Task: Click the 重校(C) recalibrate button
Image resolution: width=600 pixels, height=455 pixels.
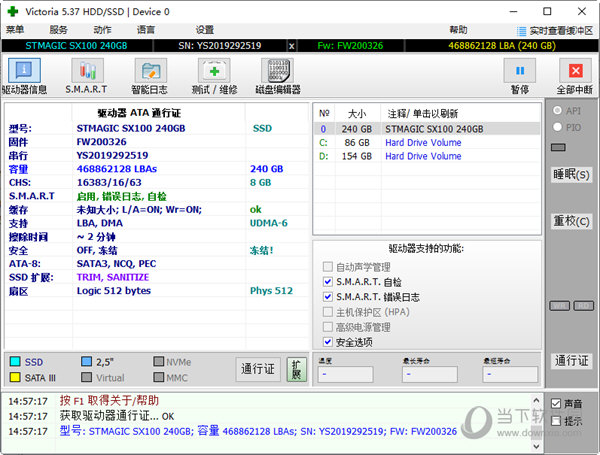Action: (571, 221)
